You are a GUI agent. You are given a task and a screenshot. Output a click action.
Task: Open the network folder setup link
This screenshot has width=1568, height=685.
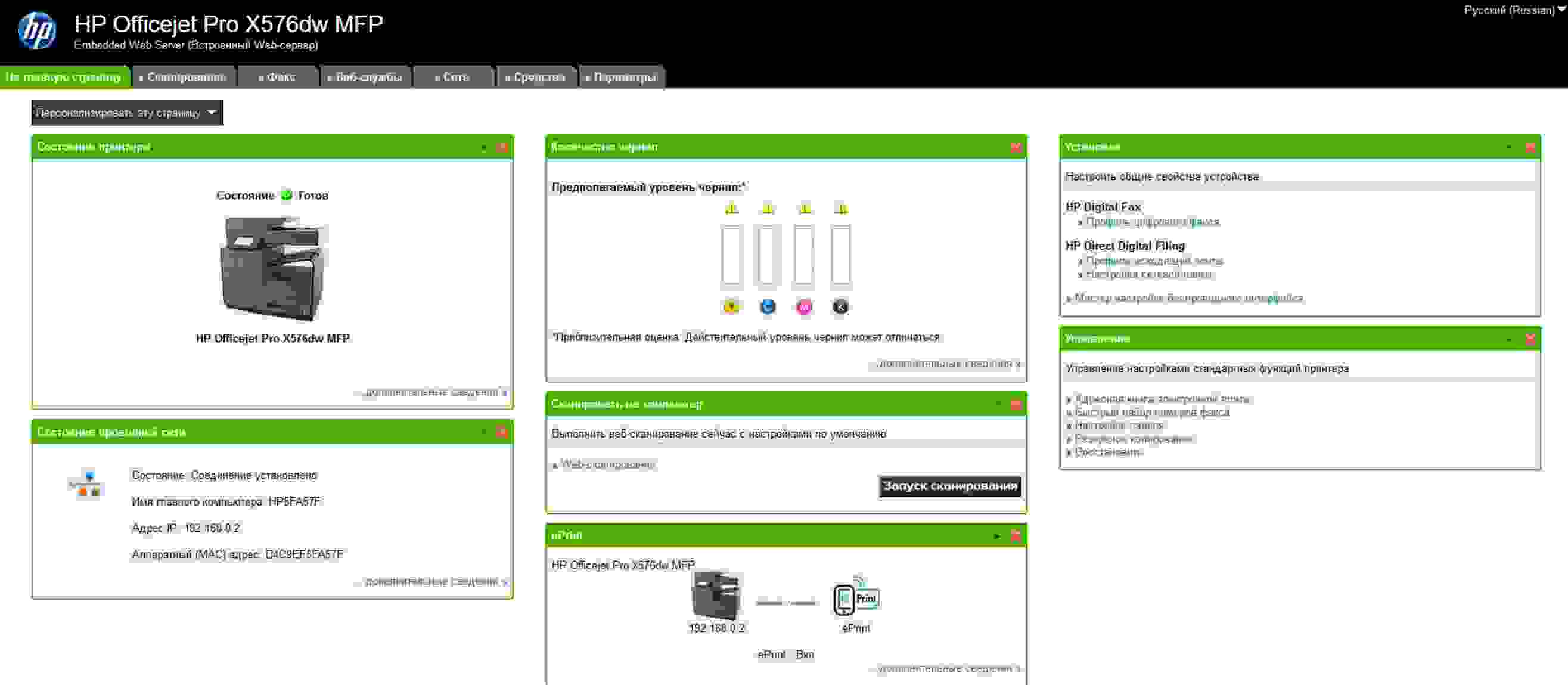tap(1148, 275)
